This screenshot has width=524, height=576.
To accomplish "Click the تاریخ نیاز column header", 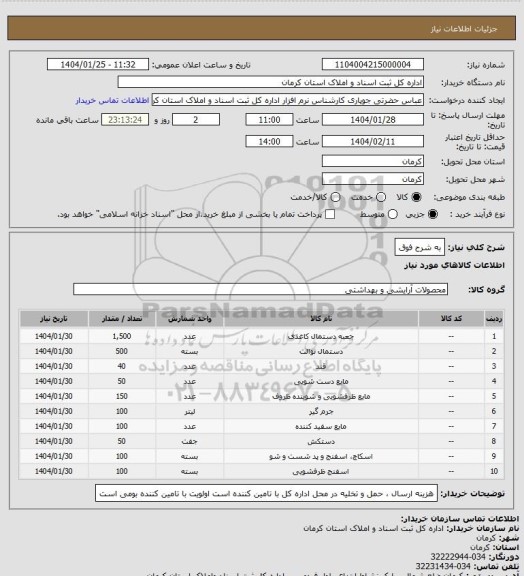I will click(54, 319).
